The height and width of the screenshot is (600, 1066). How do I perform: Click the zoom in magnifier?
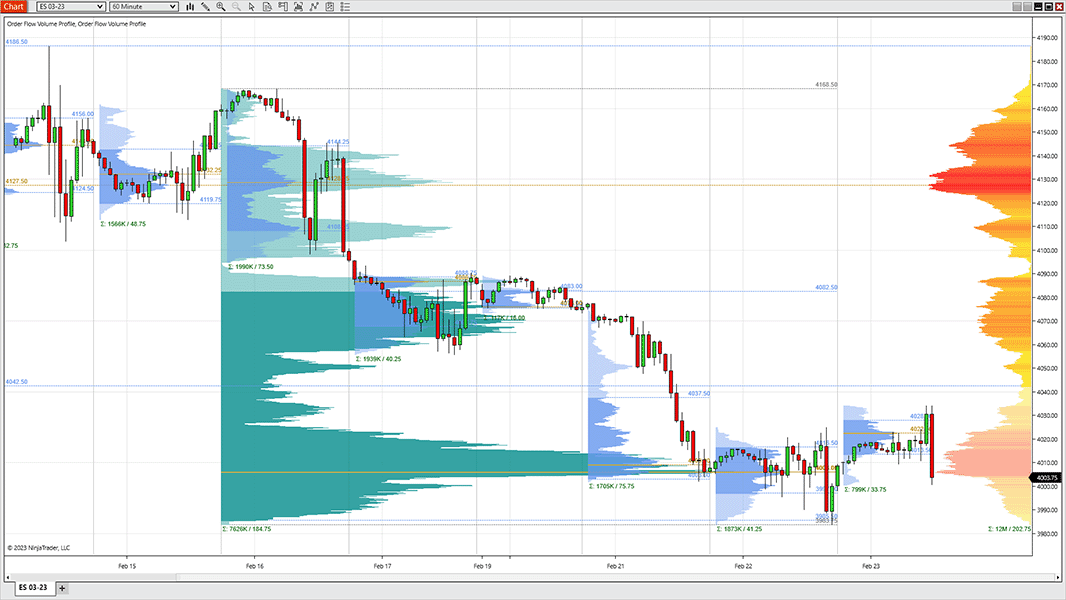220,7
